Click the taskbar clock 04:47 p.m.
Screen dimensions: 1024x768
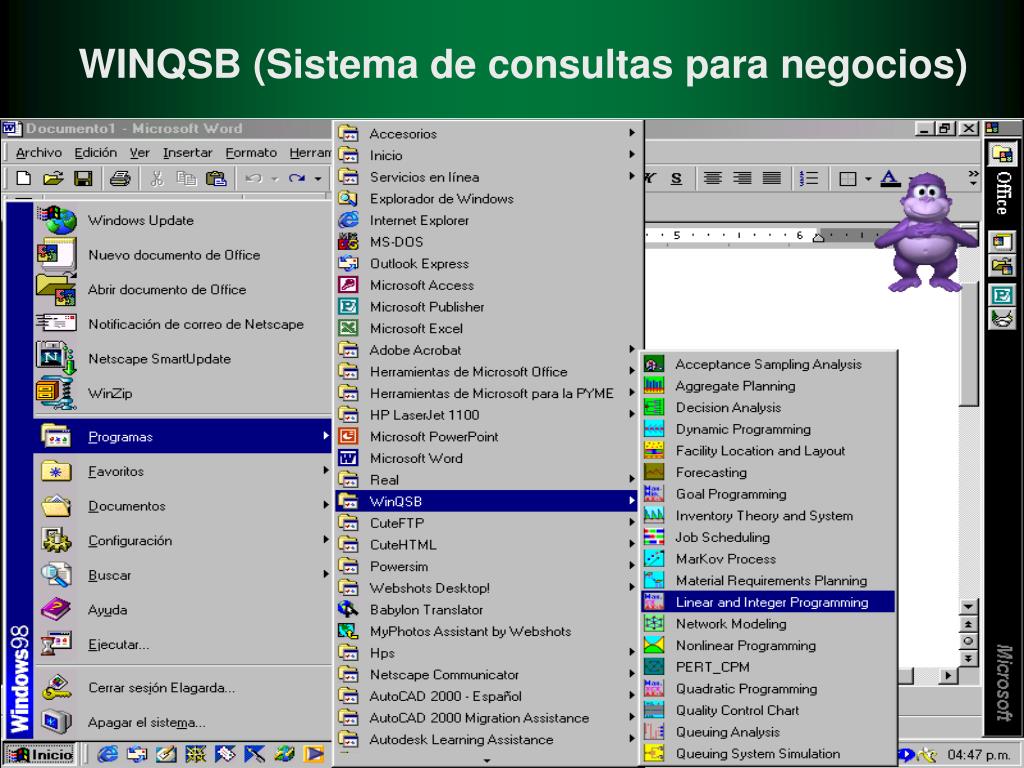[978, 754]
